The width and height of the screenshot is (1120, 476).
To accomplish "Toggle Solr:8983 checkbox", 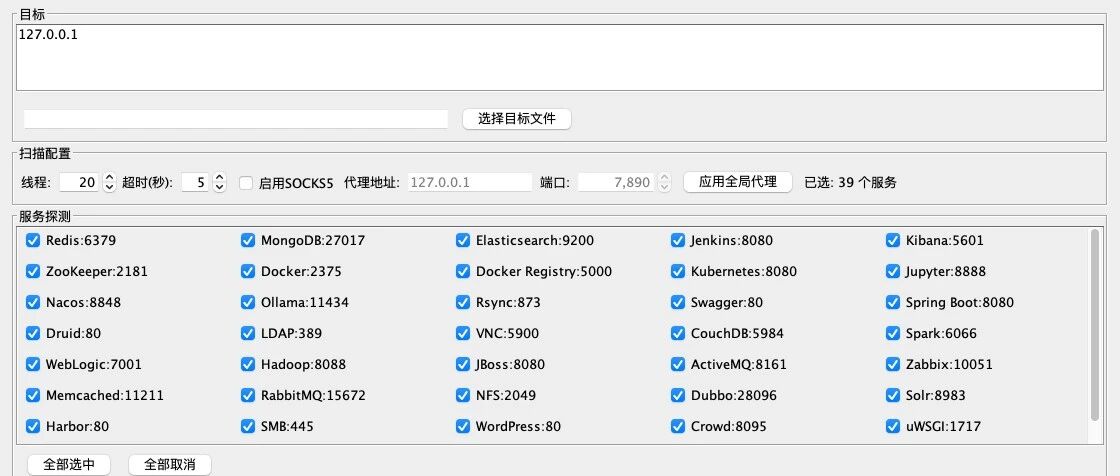I will (893, 395).
